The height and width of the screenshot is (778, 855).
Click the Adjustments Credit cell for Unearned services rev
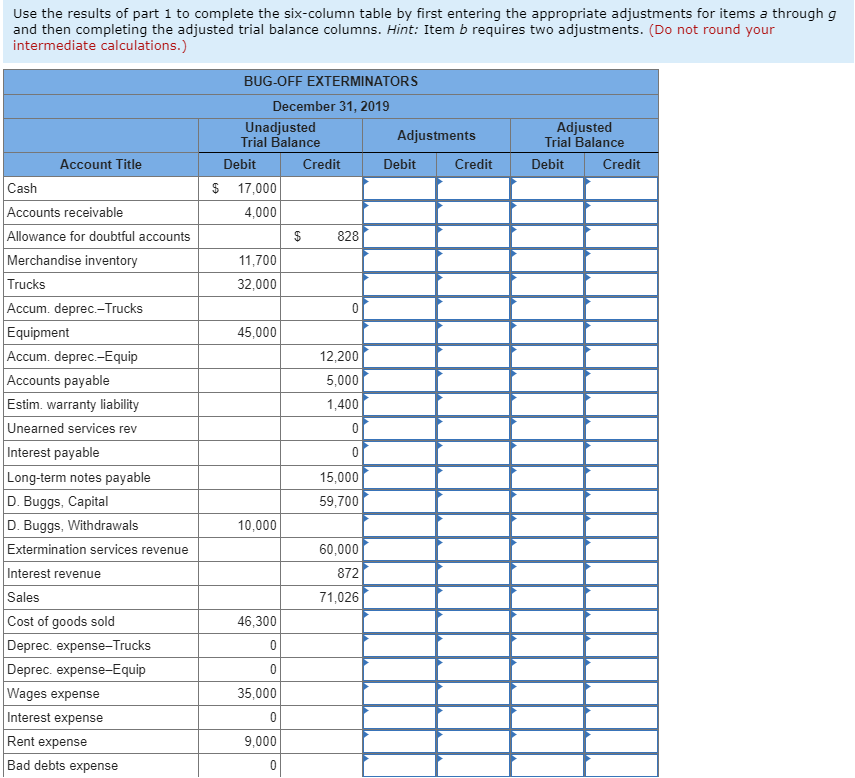click(473, 428)
